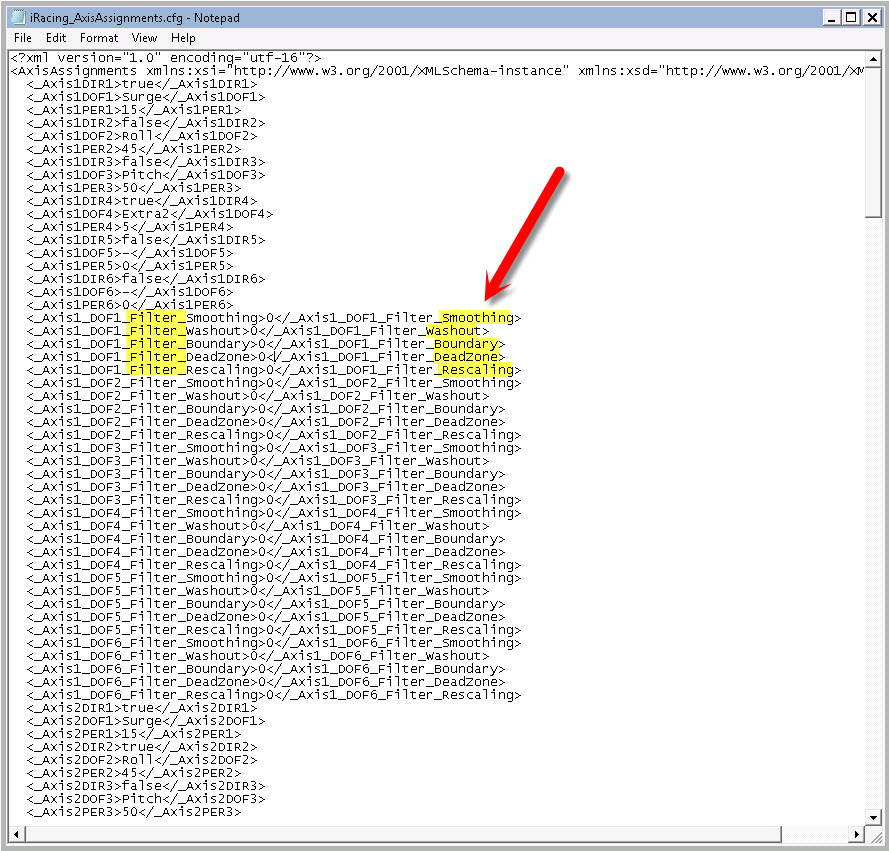The width and height of the screenshot is (889, 851).
Task: Click the Notepad icon in title bar
Action: [x=19, y=18]
